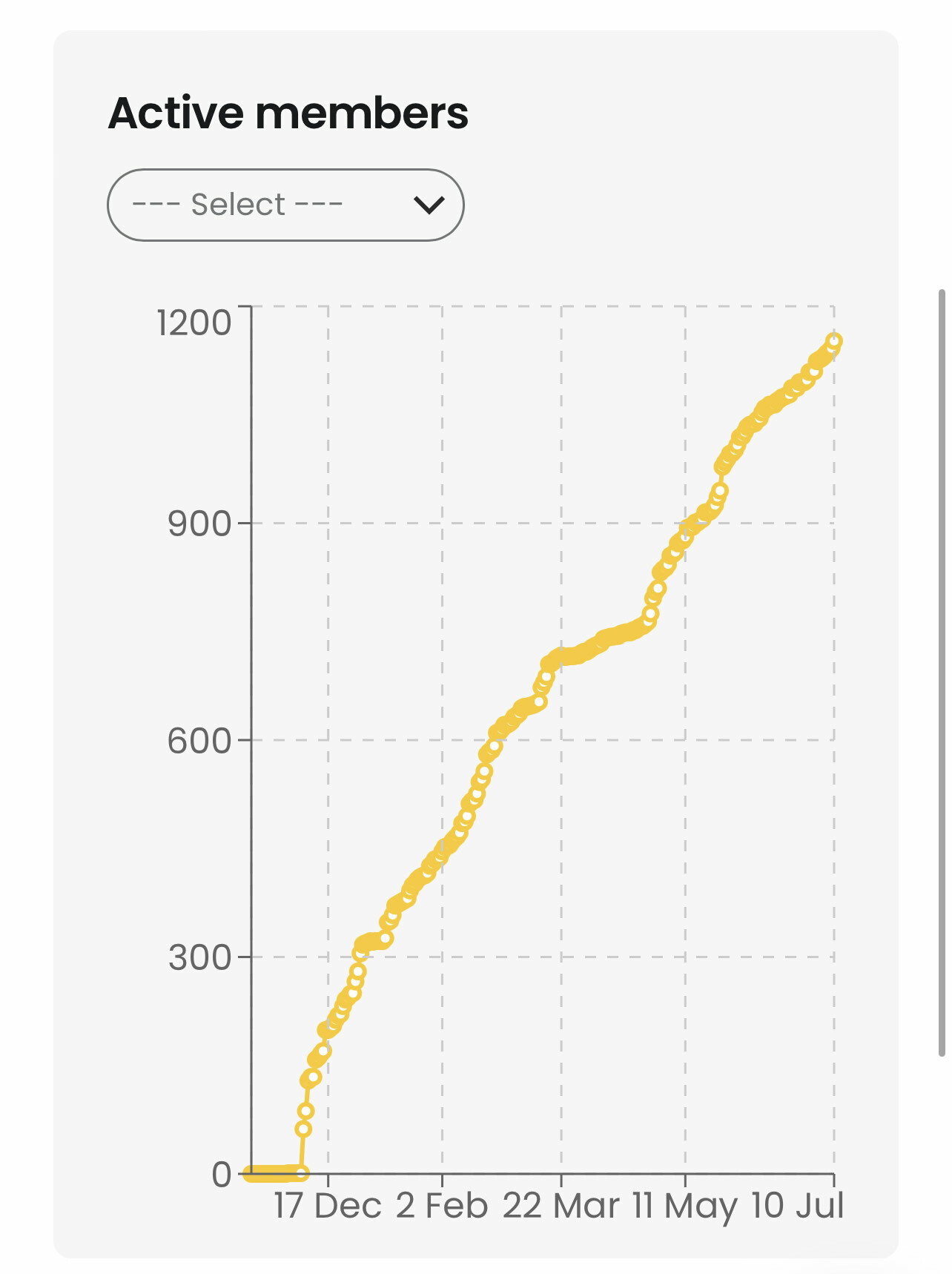
Task: Click the vertical scrollbar on the right edge
Action: 942,671
